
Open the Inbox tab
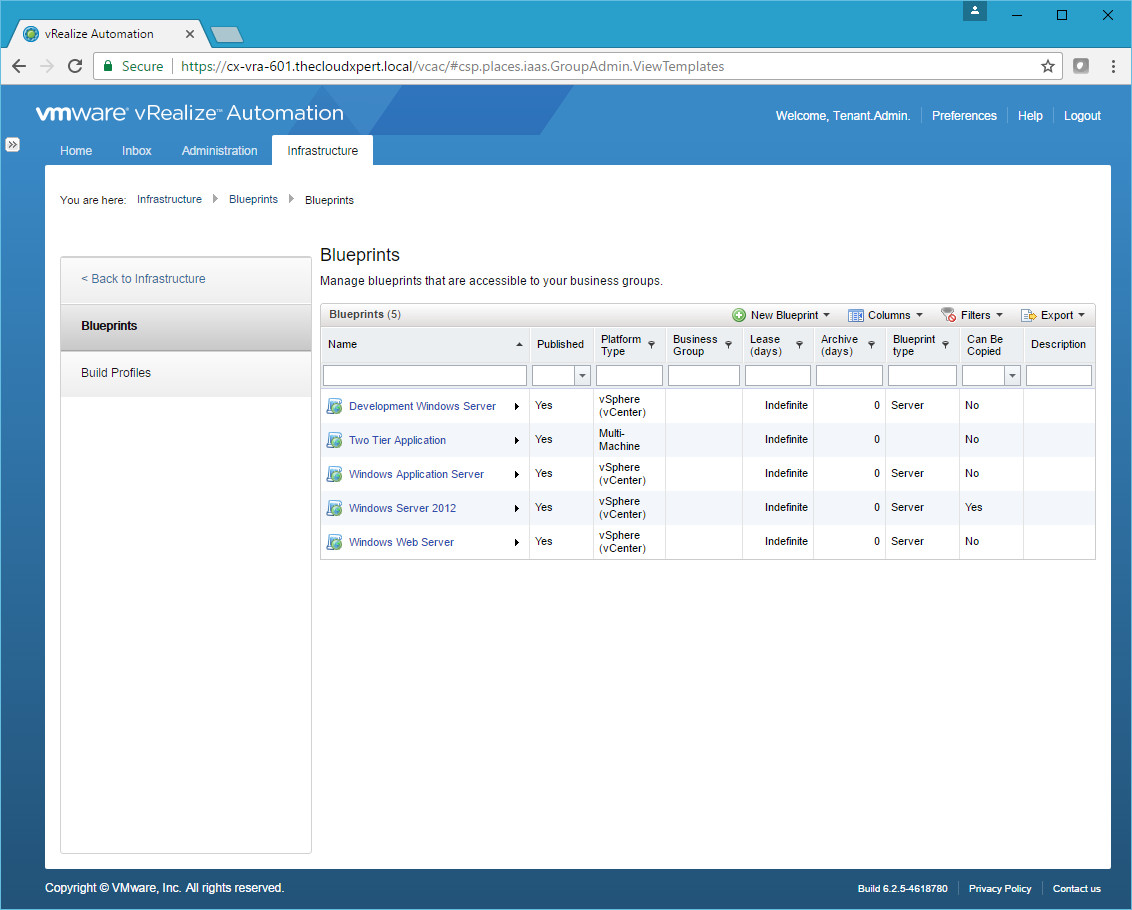tap(137, 151)
